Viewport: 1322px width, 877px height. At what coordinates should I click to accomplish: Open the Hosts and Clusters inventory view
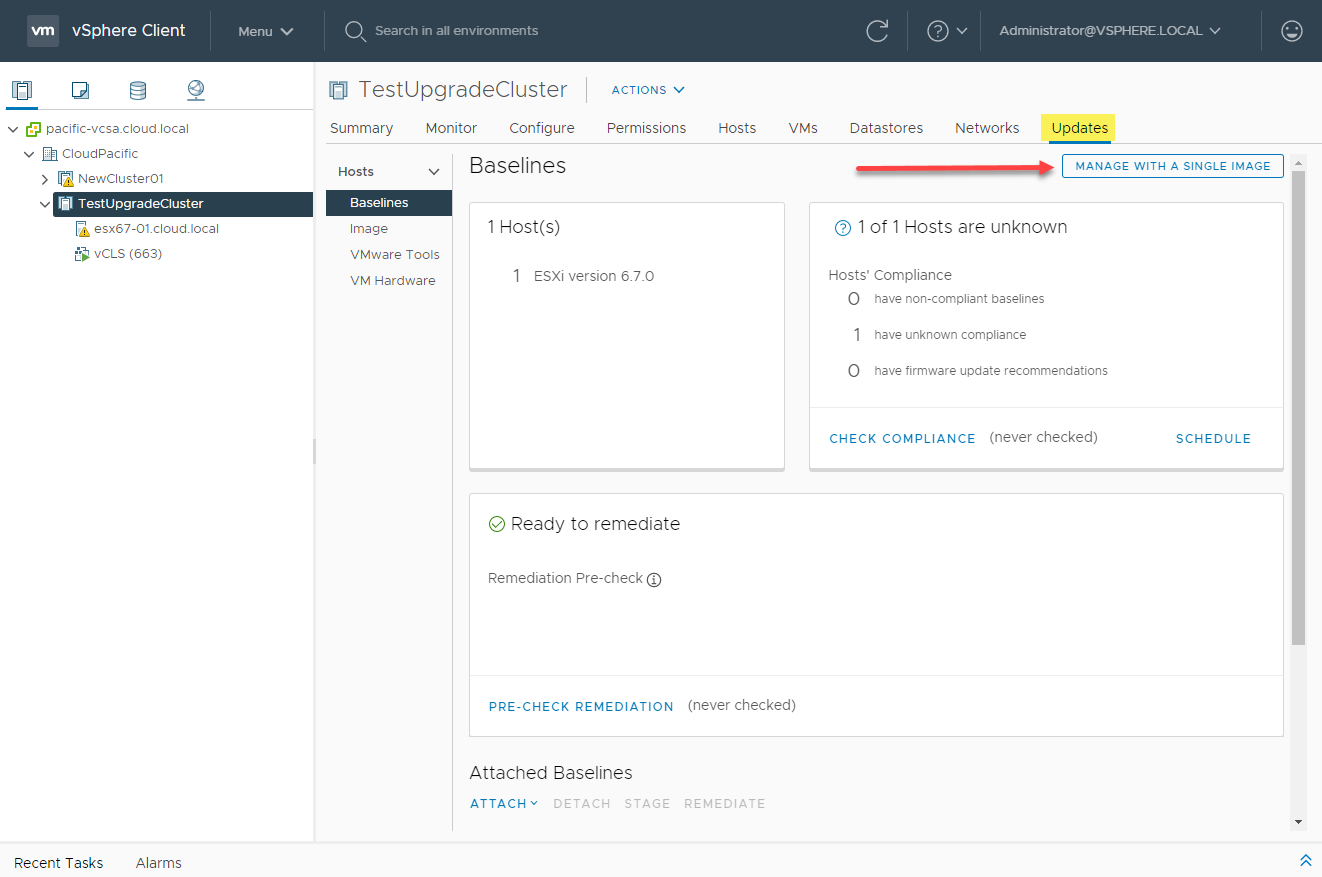(22, 91)
